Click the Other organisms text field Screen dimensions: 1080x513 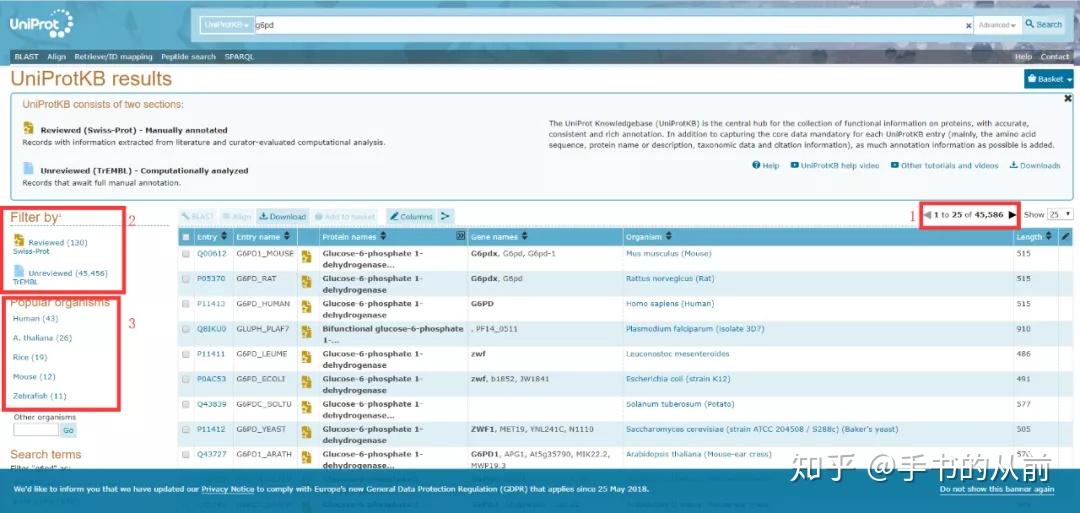point(36,430)
